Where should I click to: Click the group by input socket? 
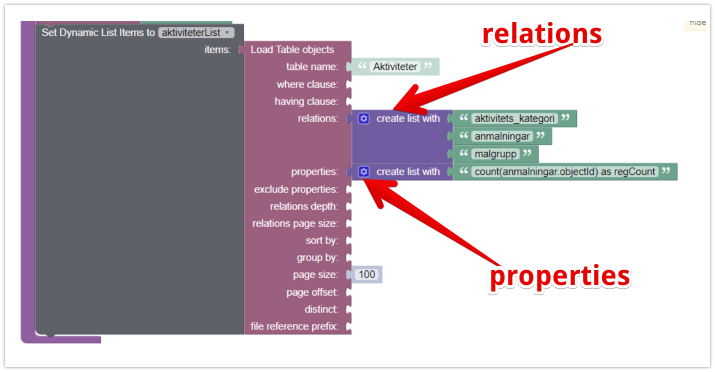click(349, 258)
